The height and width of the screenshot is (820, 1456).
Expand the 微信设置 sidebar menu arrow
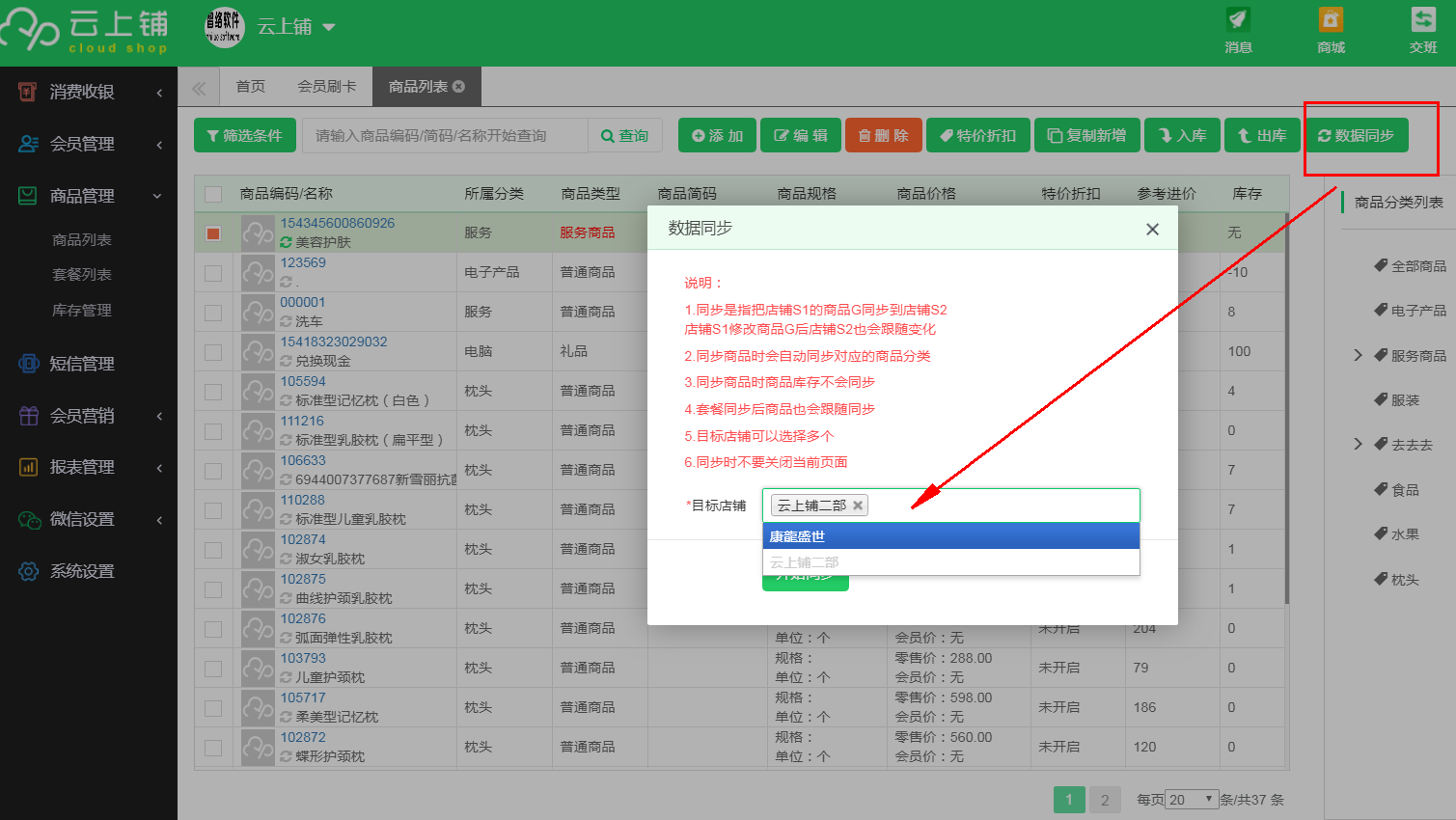click(159, 520)
